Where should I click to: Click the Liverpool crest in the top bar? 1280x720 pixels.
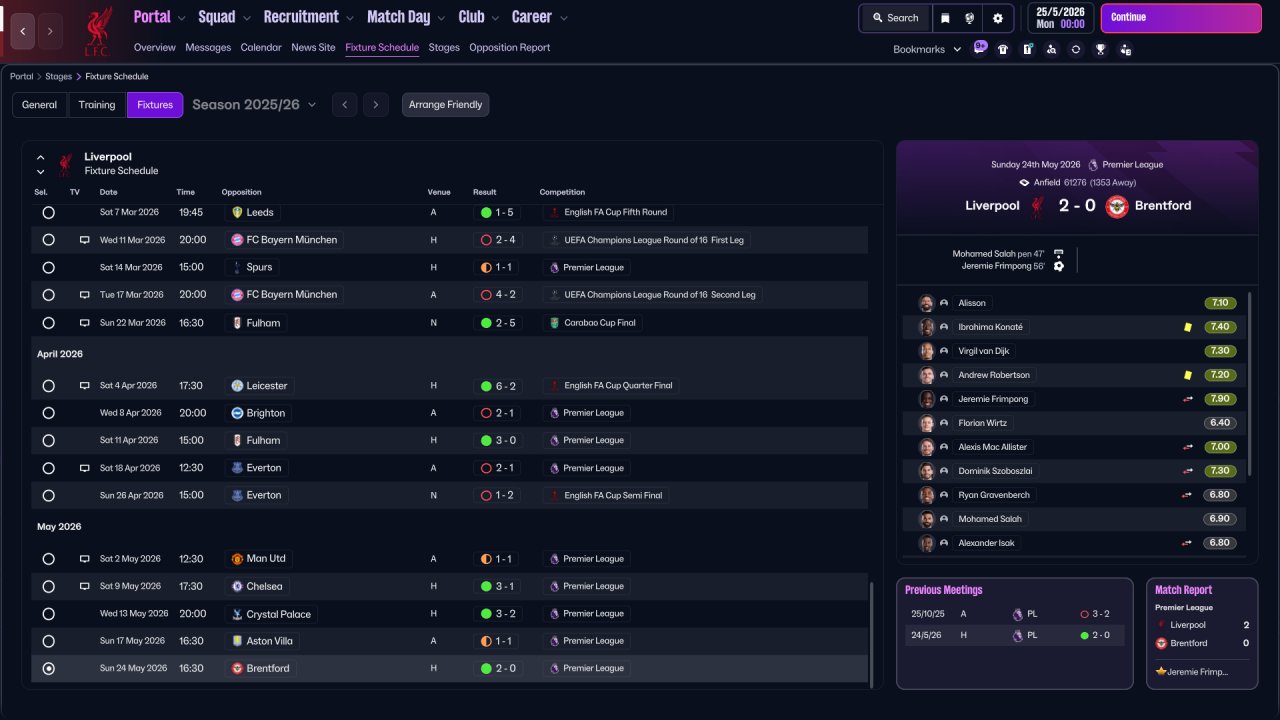pos(97,31)
